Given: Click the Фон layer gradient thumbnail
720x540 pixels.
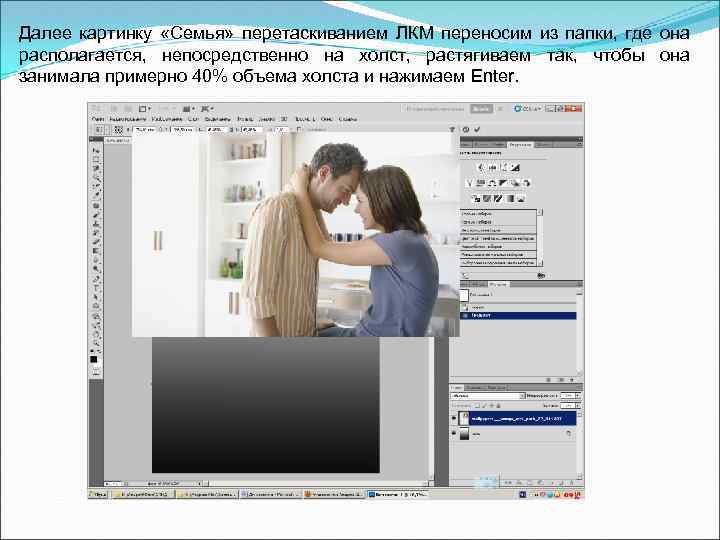Looking at the screenshot, I should click(x=464, y=433).
